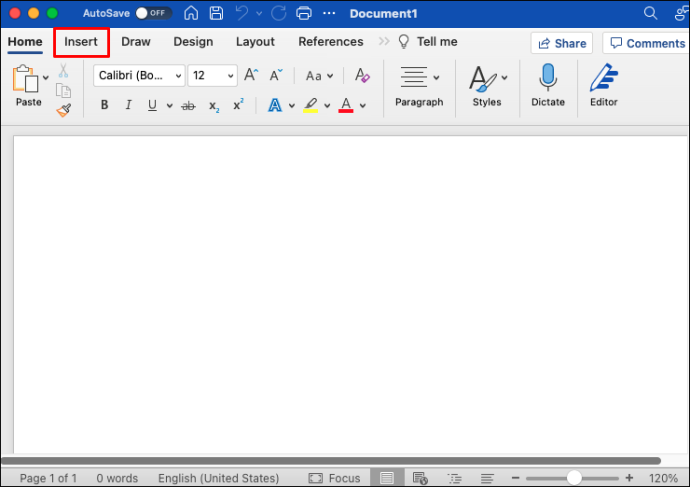Expand the highlight color arrow

click(327, 106)
